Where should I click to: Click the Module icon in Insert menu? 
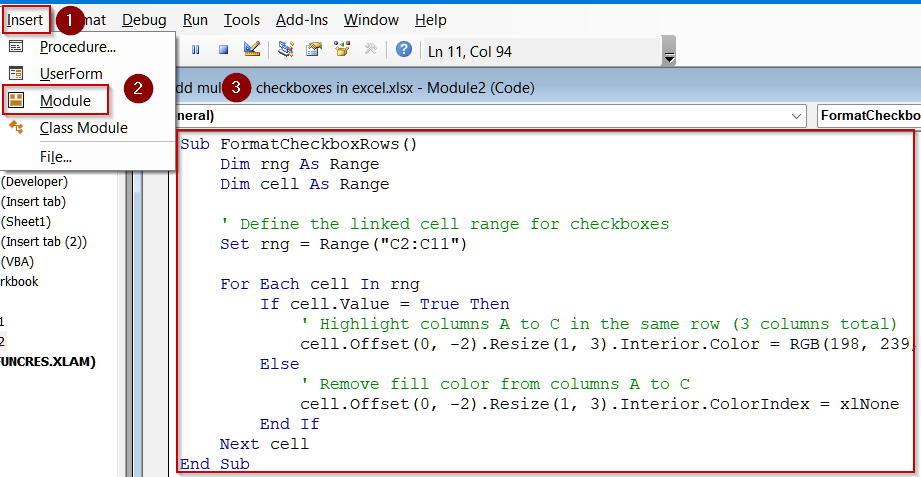pos(16,100)
